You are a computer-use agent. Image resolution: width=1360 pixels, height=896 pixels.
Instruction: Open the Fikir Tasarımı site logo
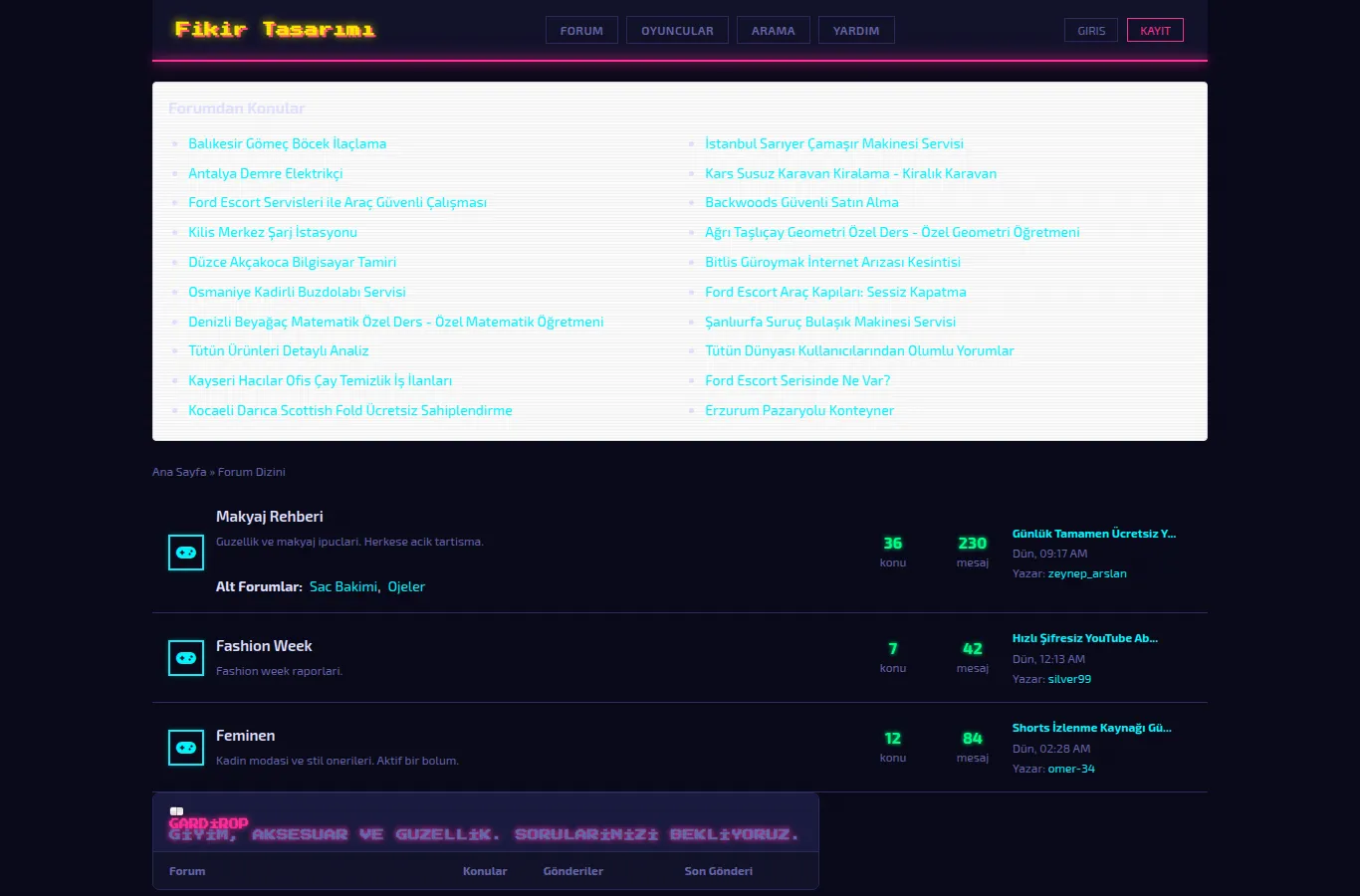[x=275, y=30]
